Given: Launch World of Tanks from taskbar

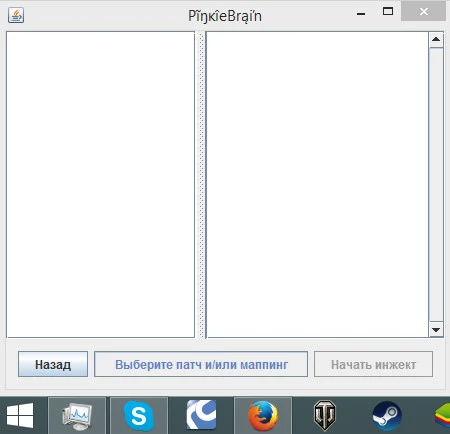Looking at the screenshot, I should pos(325,415).
